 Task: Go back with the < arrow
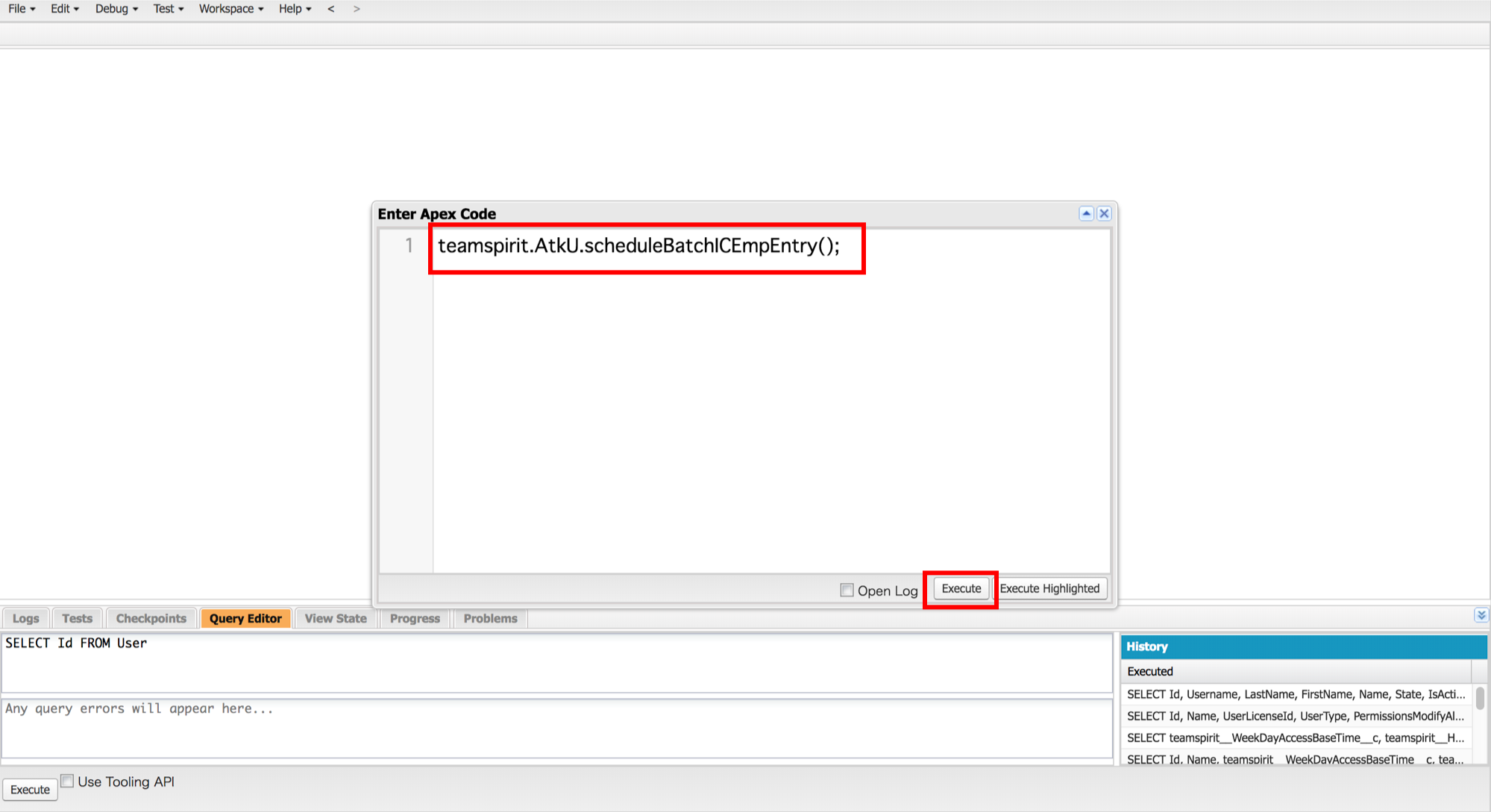[x=330, y=9]
